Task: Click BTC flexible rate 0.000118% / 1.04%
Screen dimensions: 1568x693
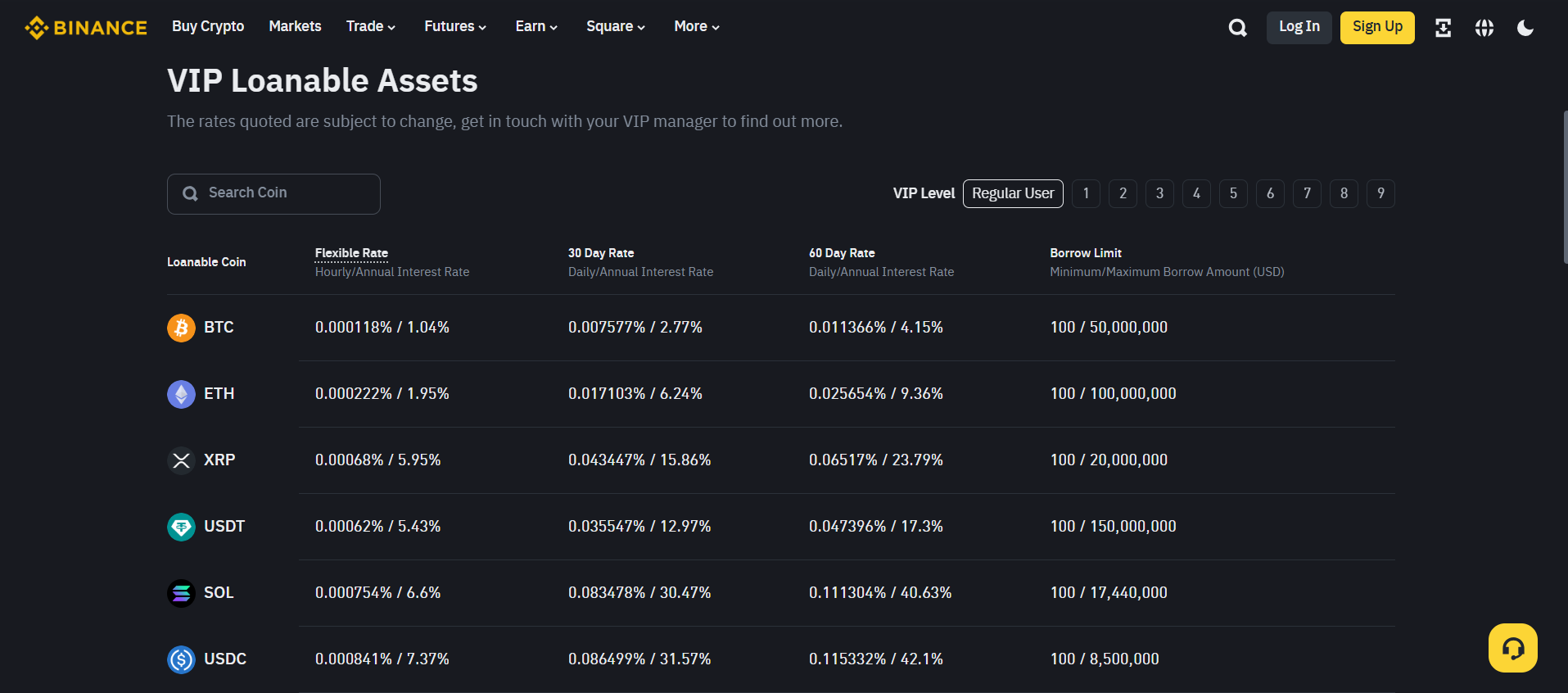Action: (382, 328)
